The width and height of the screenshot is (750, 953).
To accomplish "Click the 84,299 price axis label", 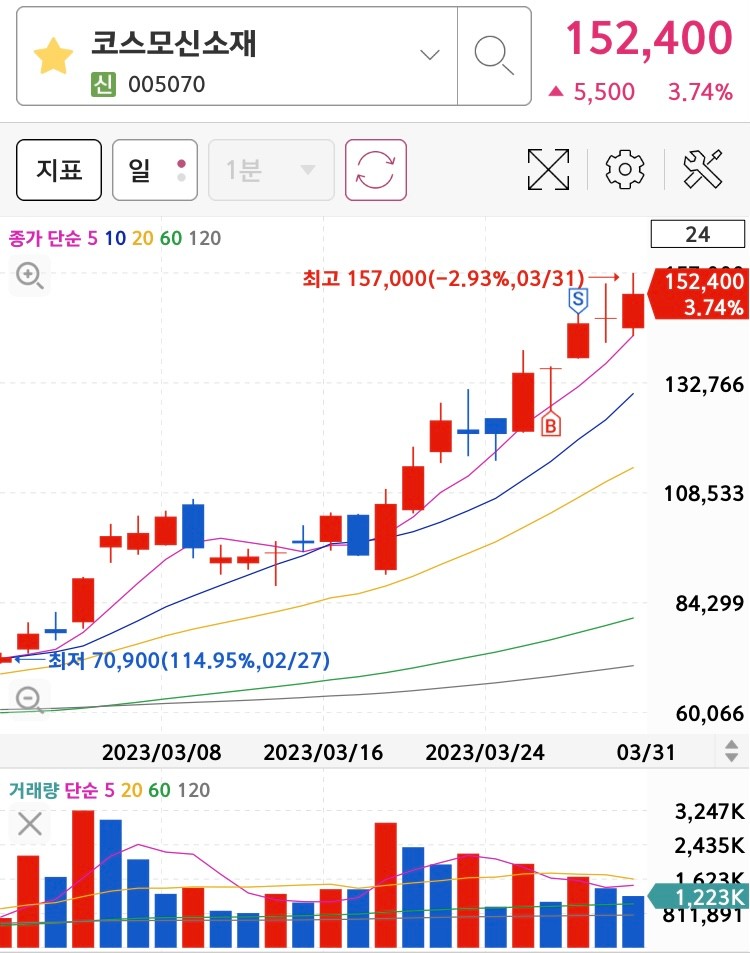I will (x=709, y=604).
